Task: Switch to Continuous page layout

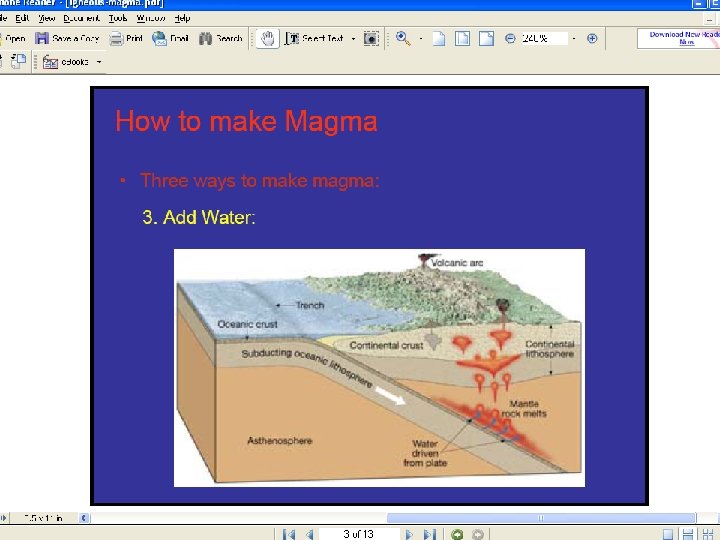Action: (x=688, y=534)
